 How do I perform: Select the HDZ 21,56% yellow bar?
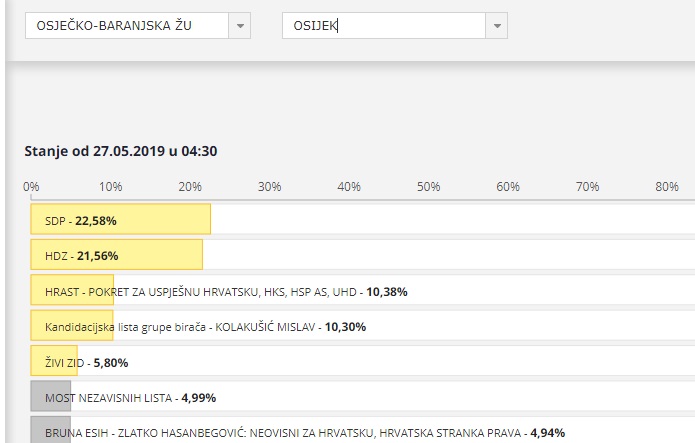[x=117, y=255]
